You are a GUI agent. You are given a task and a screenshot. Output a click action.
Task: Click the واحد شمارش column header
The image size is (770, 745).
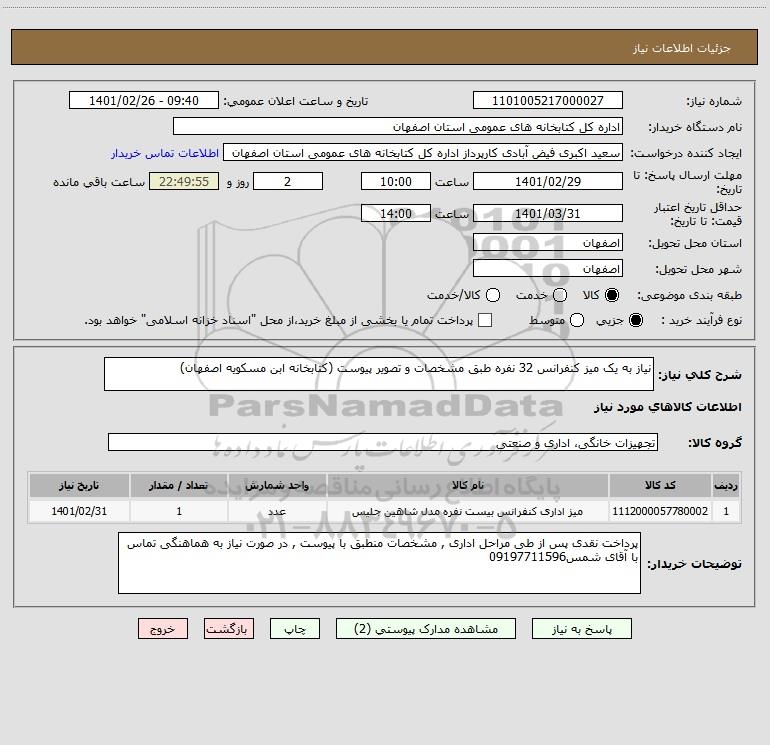click(x=277, y=485)
